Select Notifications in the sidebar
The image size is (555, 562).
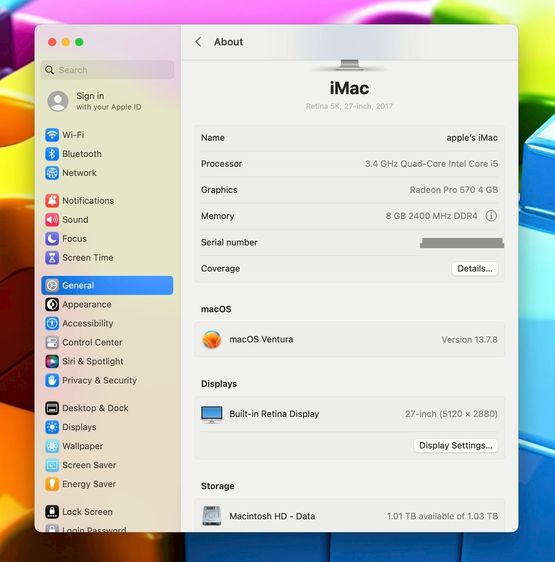(107, 201)
